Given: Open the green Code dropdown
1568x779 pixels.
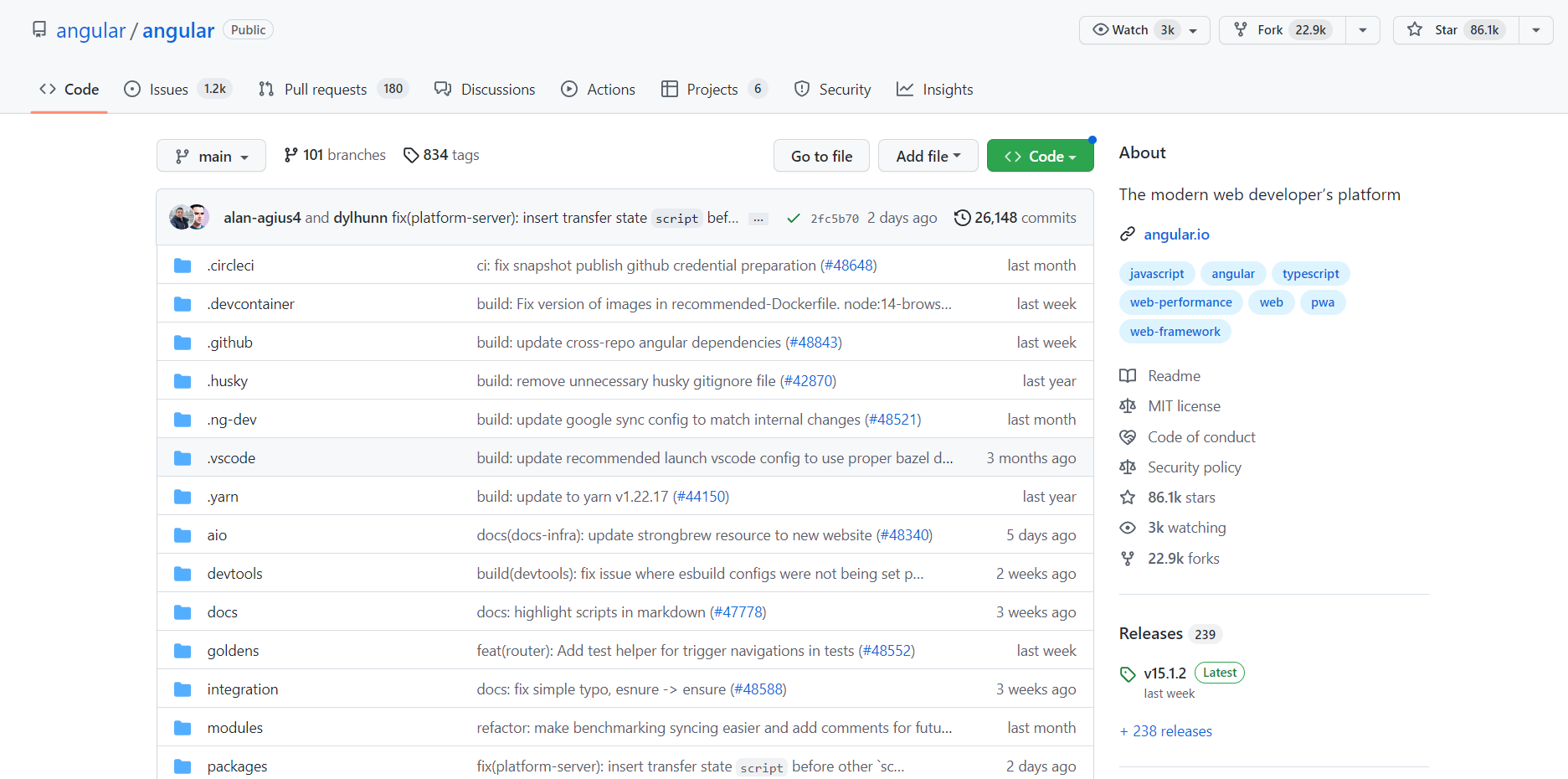Looking at the screenshot, I should tap(1040, 156).
